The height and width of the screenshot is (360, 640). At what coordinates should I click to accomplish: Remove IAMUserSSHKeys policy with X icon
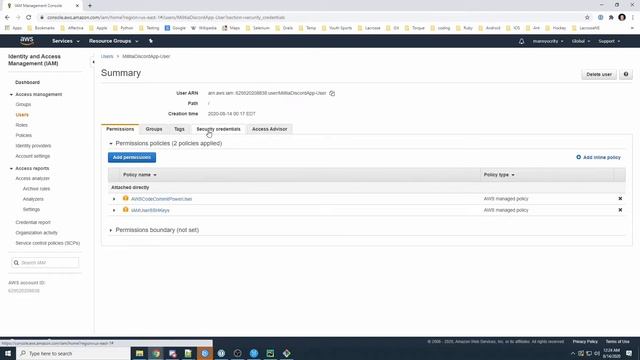click(620, 210)
